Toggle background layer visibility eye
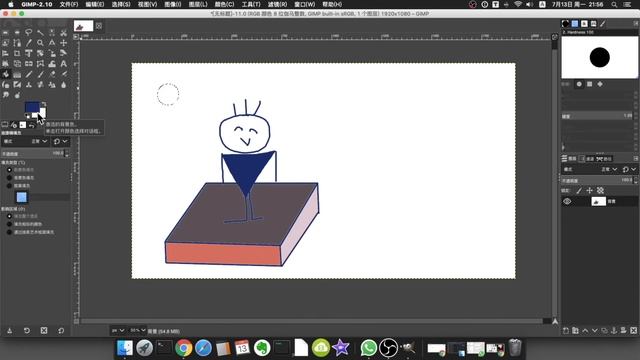This screenshot has height=360, width=640. [x=567, y=201]
